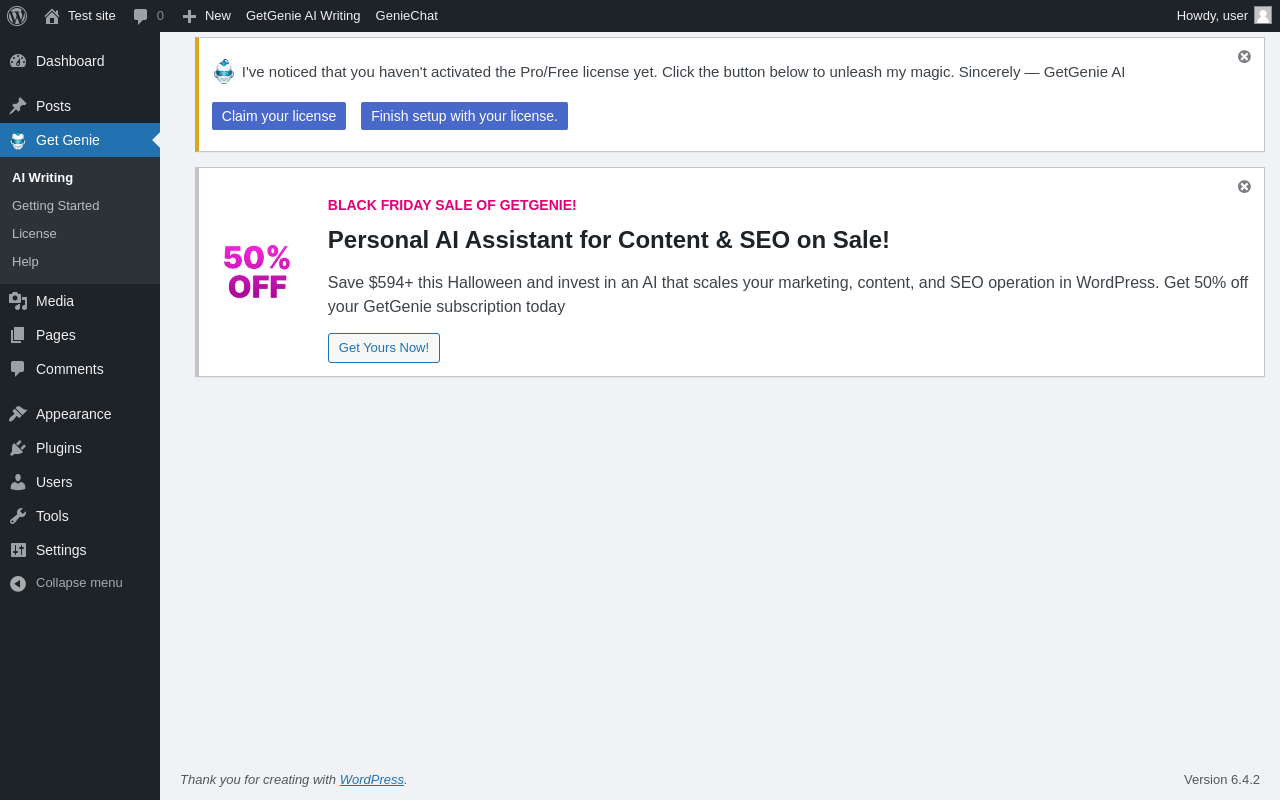Open the Tools wrench icon
The width and height of the screenshot is (1280, 800).
pyautogui.click(x=18, y=516)
